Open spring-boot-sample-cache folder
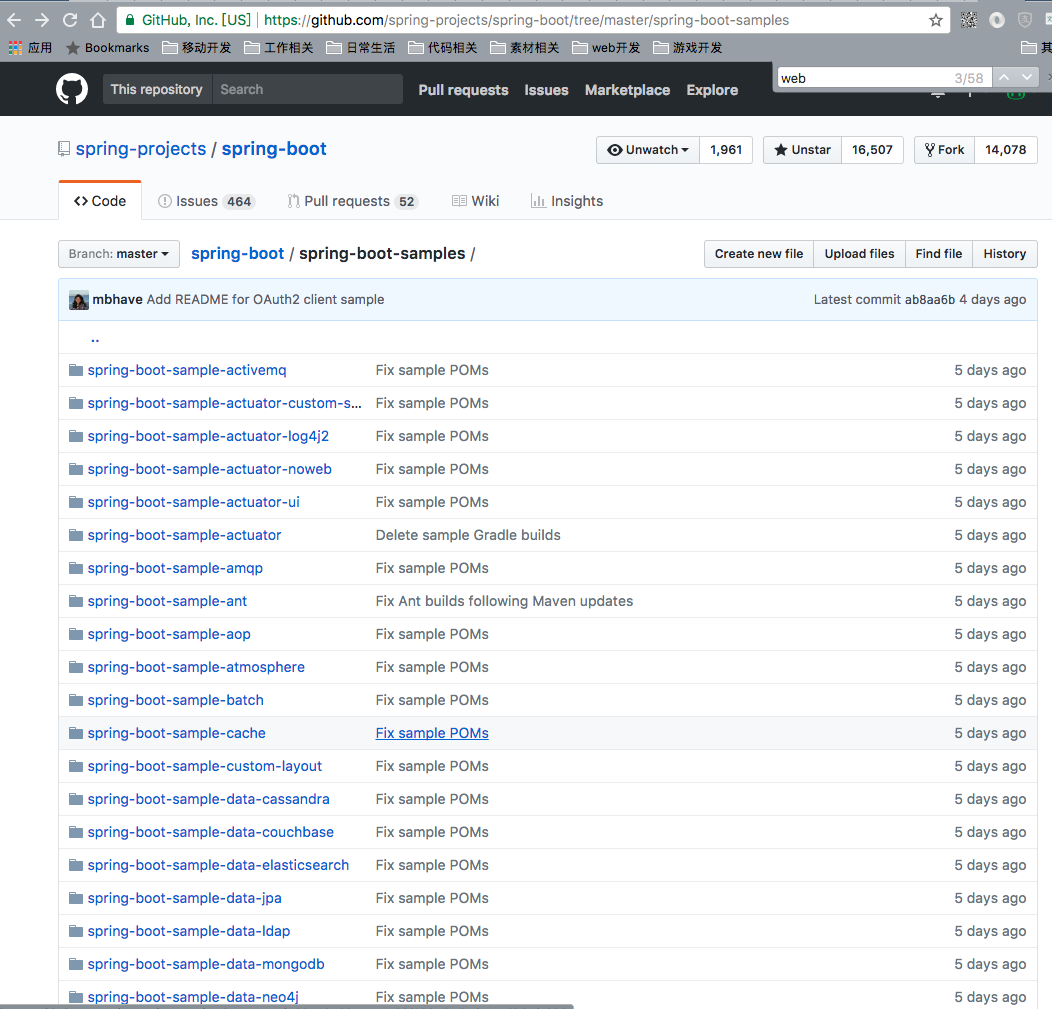Viewport: 1052px width, 1009px height. click(176, 733)
